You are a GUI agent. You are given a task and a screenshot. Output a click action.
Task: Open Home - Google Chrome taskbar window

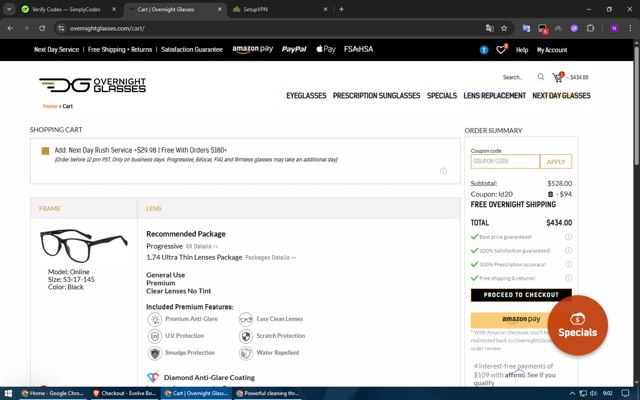pos(52,393)
